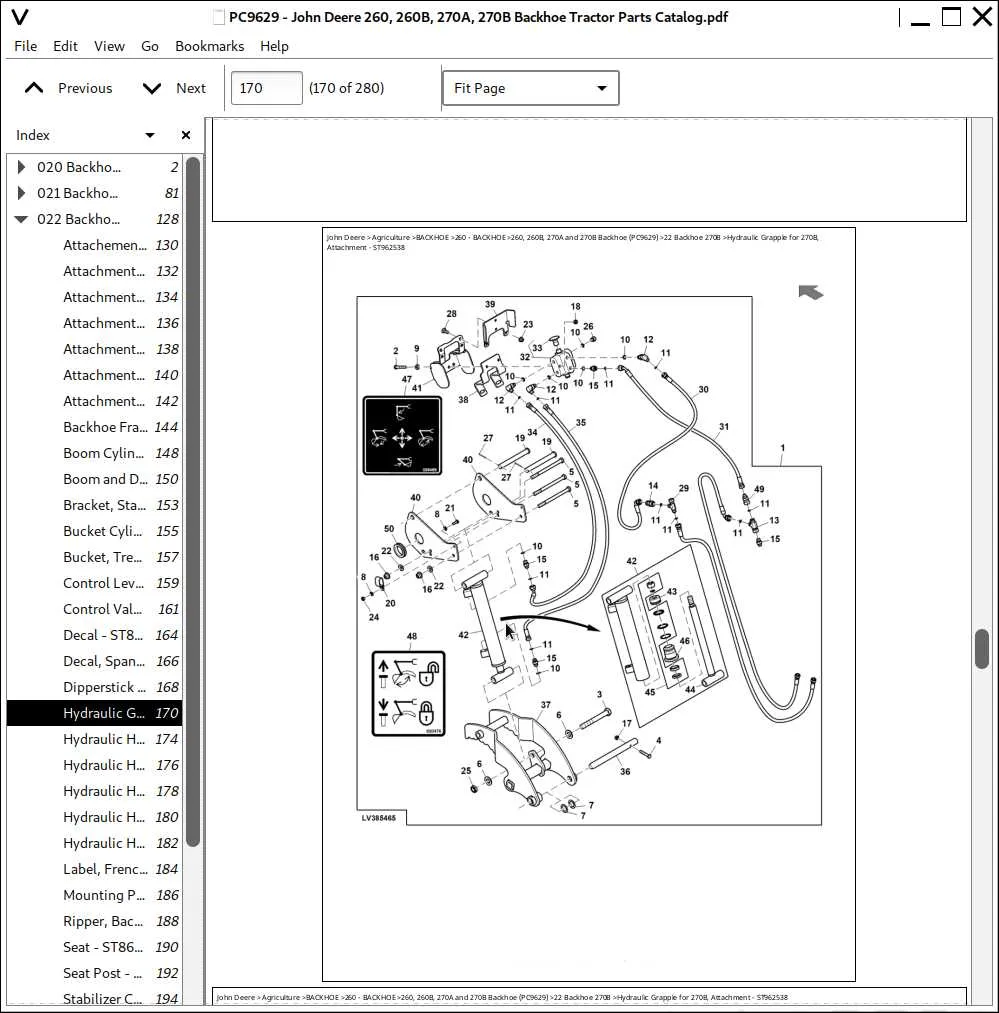Open the View menu
The image size is (999, 1013).
click(109, 46)
